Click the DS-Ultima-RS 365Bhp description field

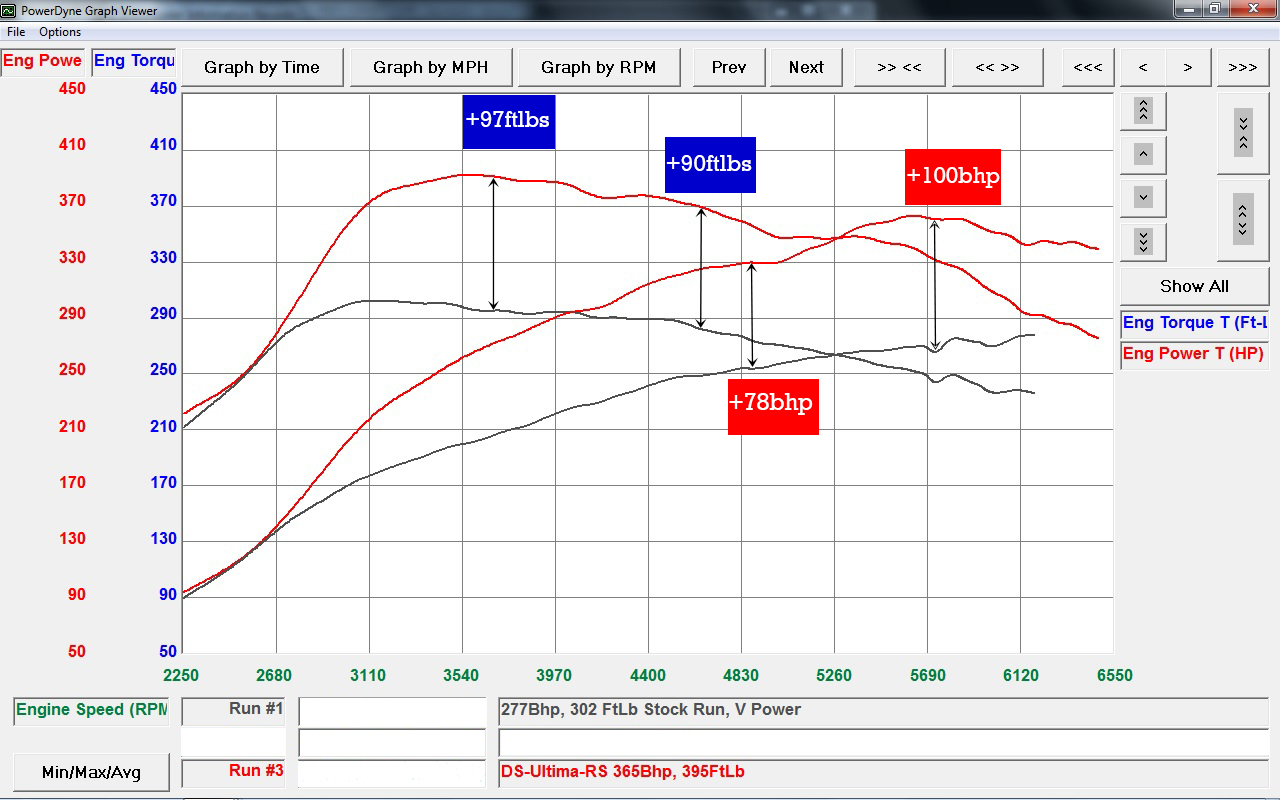point(883,772)
